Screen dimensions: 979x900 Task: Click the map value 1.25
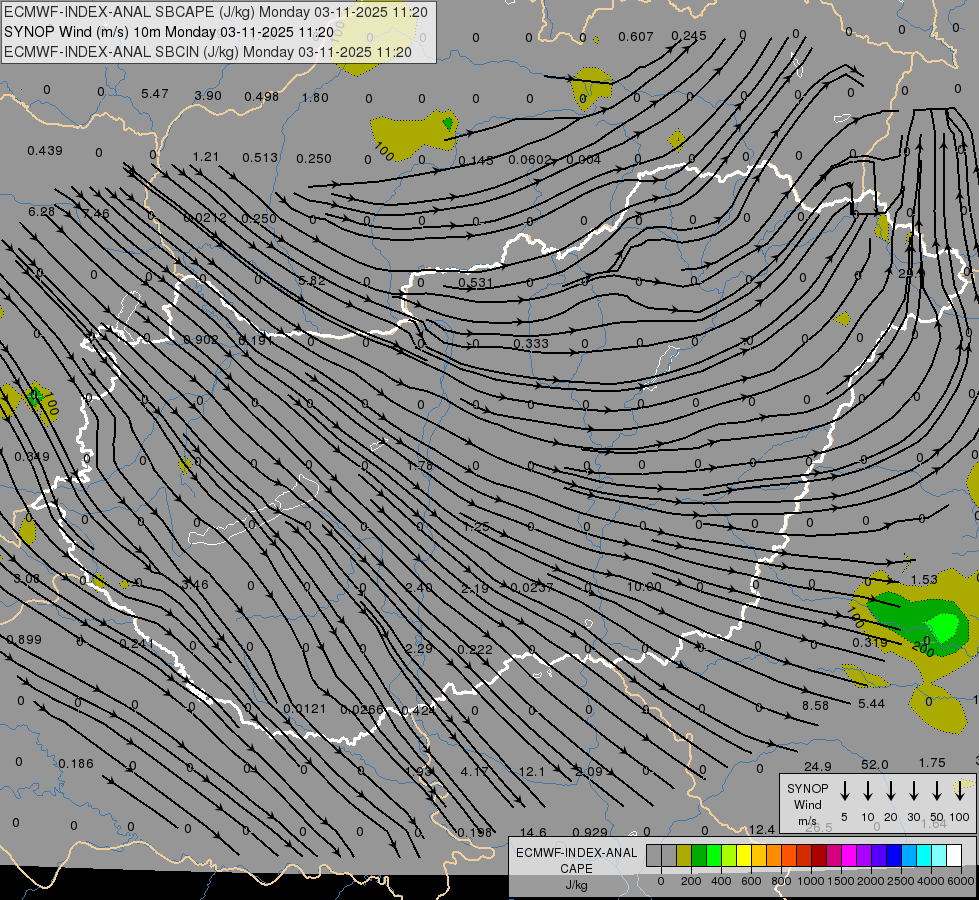[476, 527]
